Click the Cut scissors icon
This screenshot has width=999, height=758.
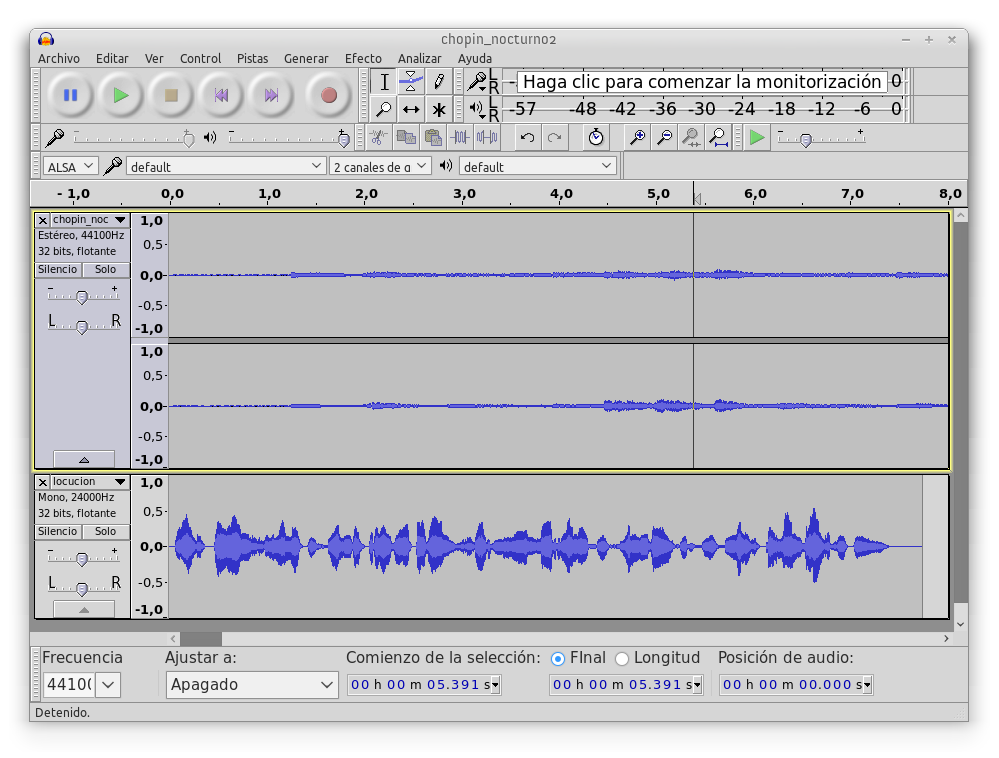click(x=379, y=137)
